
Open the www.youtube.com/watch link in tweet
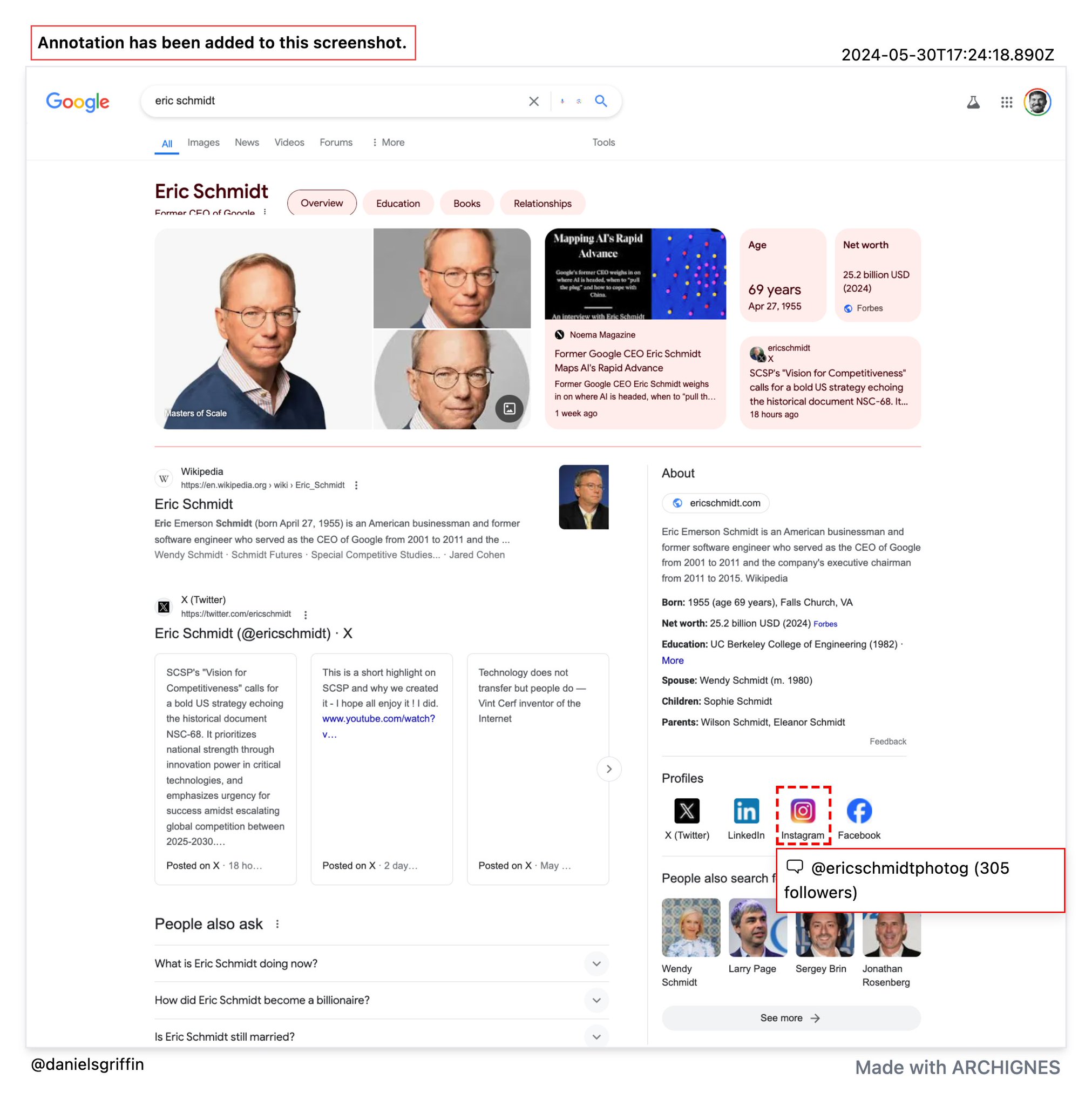point(378,726)
